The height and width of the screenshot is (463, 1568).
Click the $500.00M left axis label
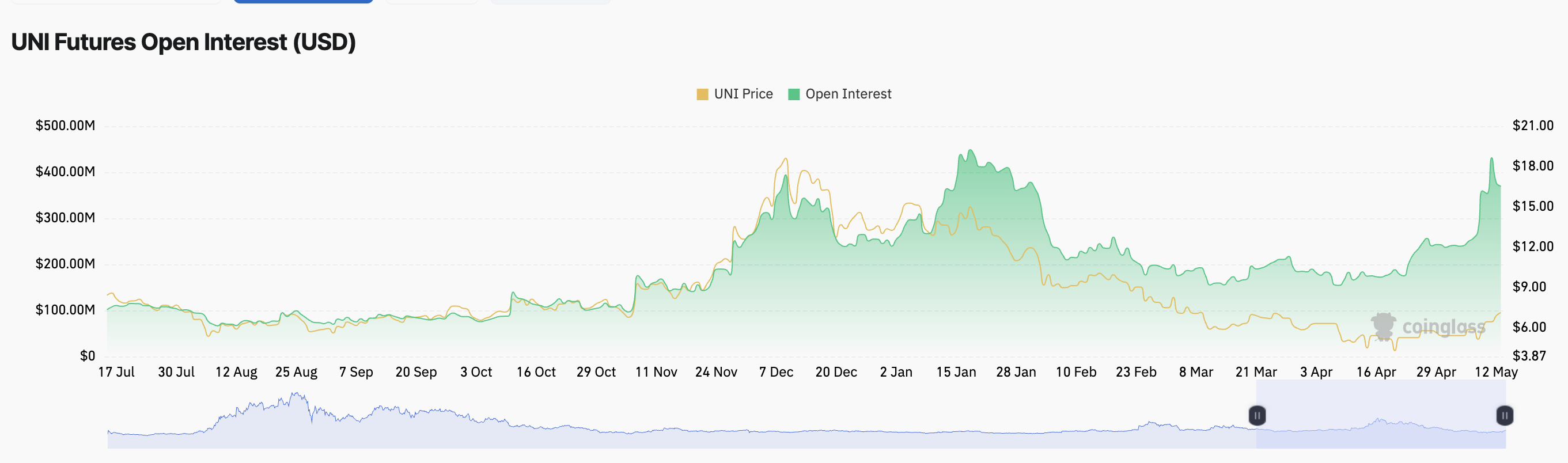[x=65, y=126]
